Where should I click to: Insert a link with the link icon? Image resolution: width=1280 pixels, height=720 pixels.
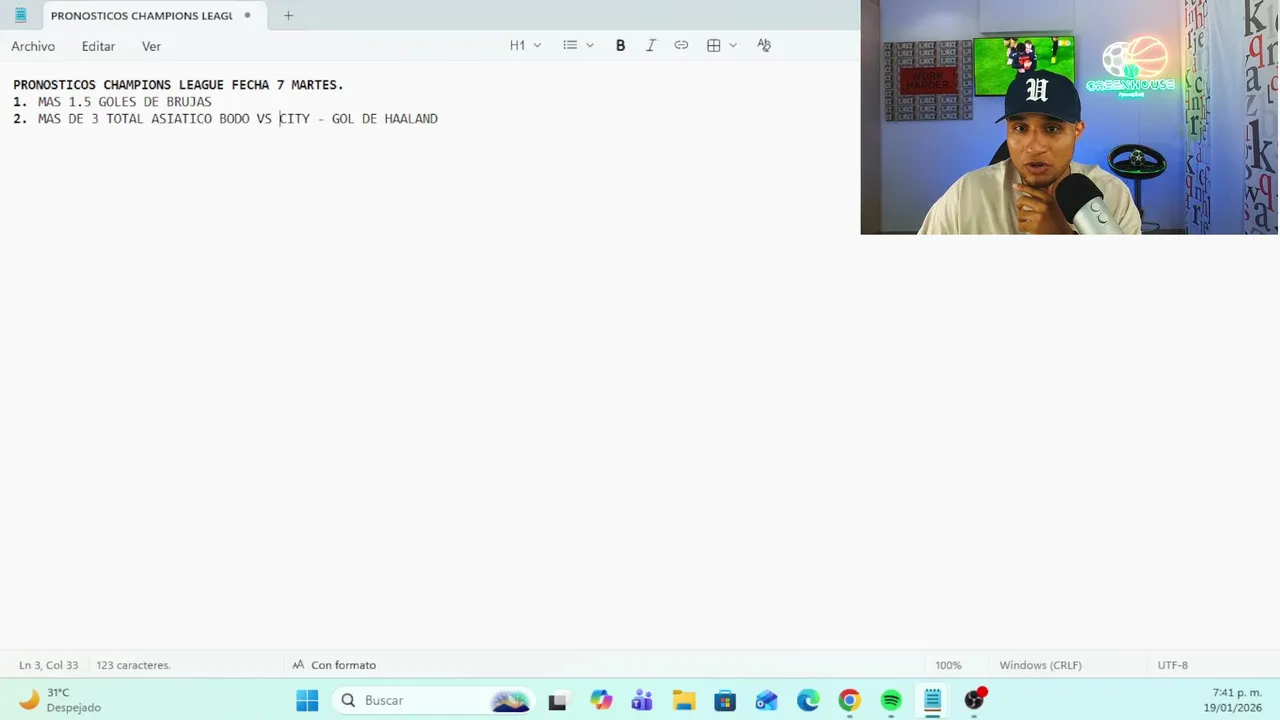pyautogui.click(x=681, y=45)
